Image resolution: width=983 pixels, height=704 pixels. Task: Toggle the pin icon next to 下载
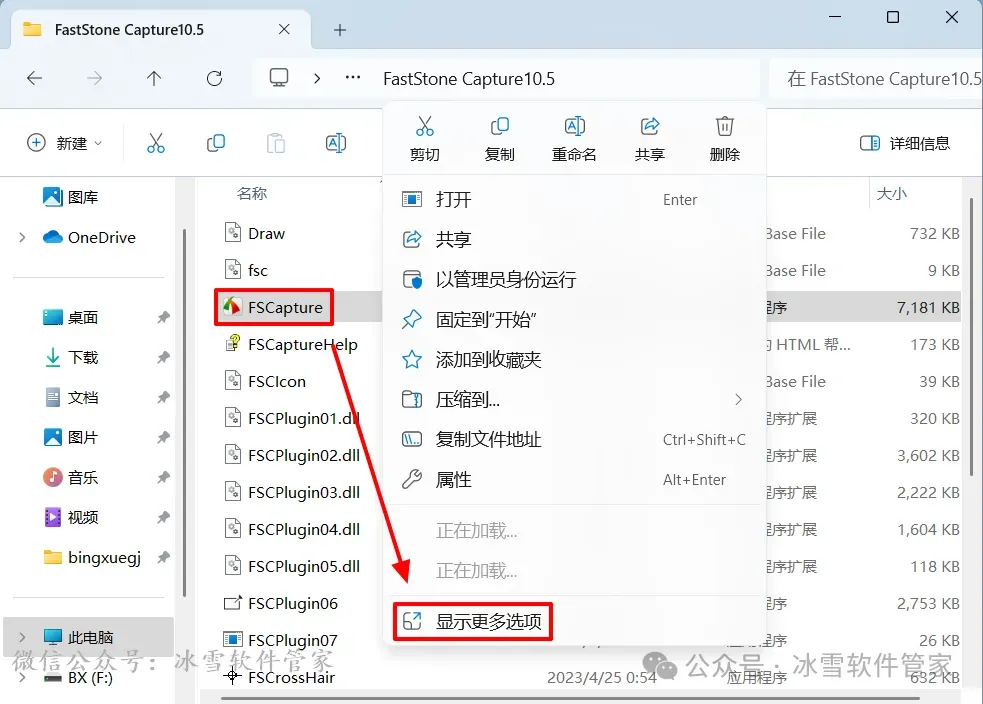pyautogui.click(x=163, y=357)
